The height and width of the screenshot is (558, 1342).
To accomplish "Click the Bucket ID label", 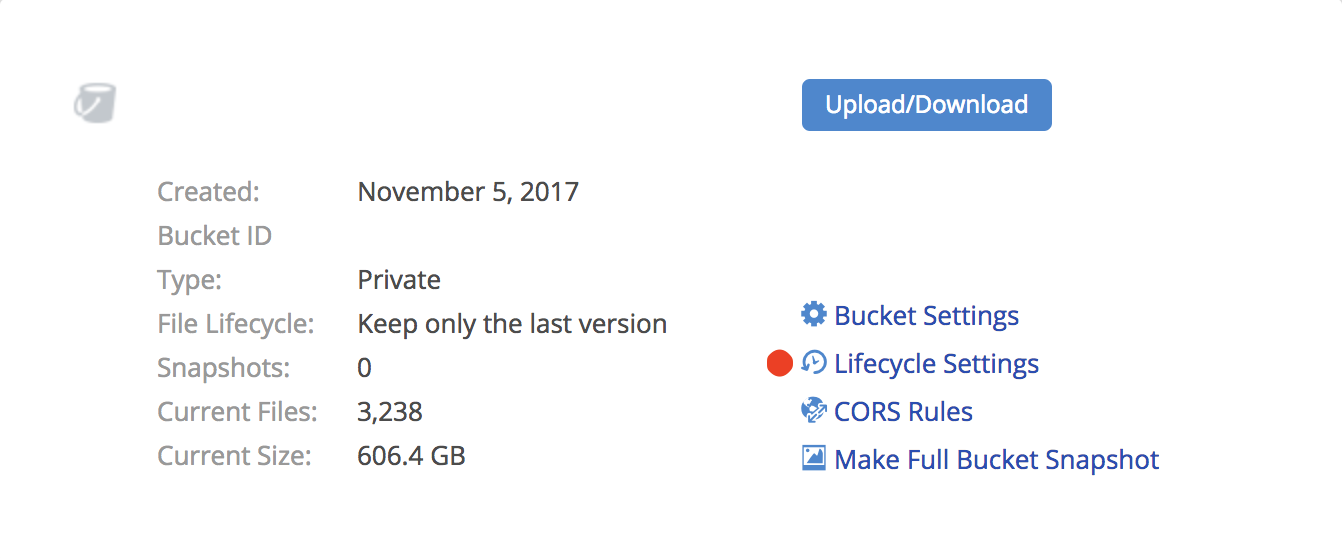I will 215,236.
